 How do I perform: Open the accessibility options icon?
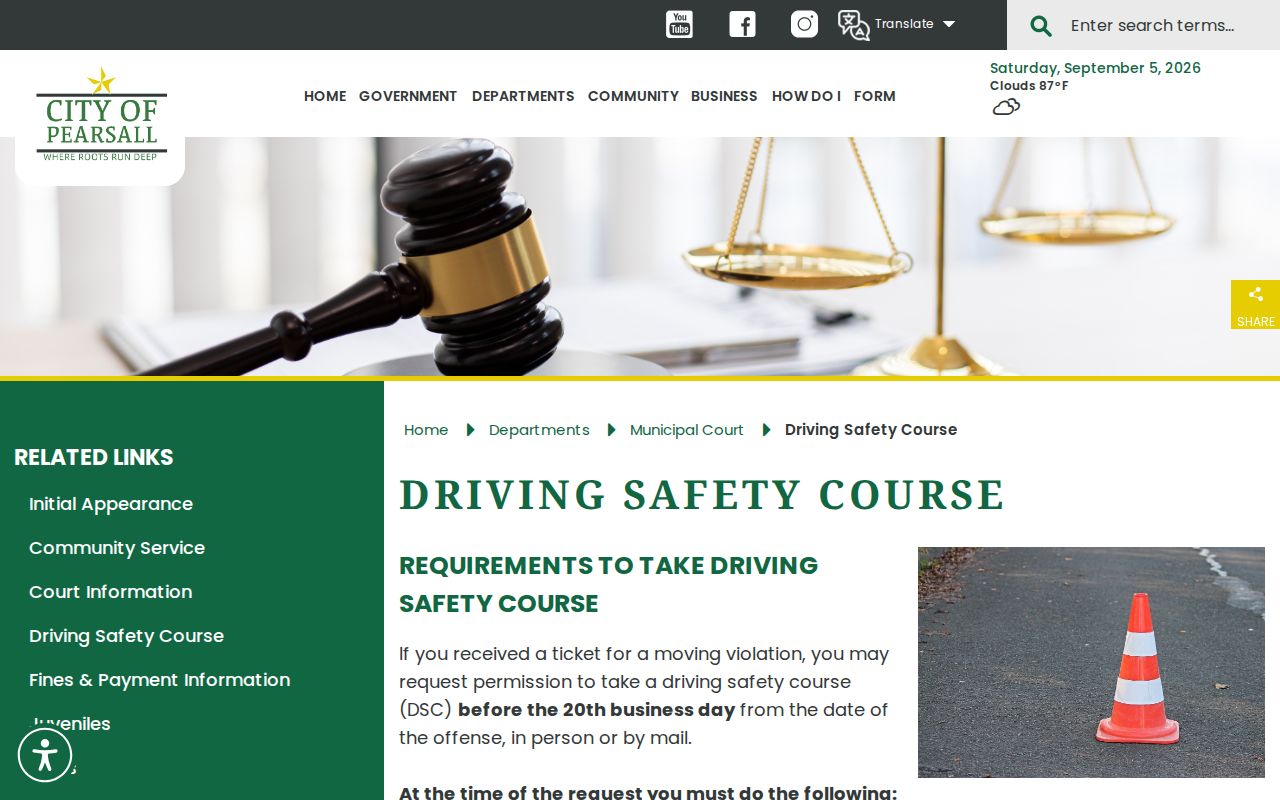click(45, 755)
